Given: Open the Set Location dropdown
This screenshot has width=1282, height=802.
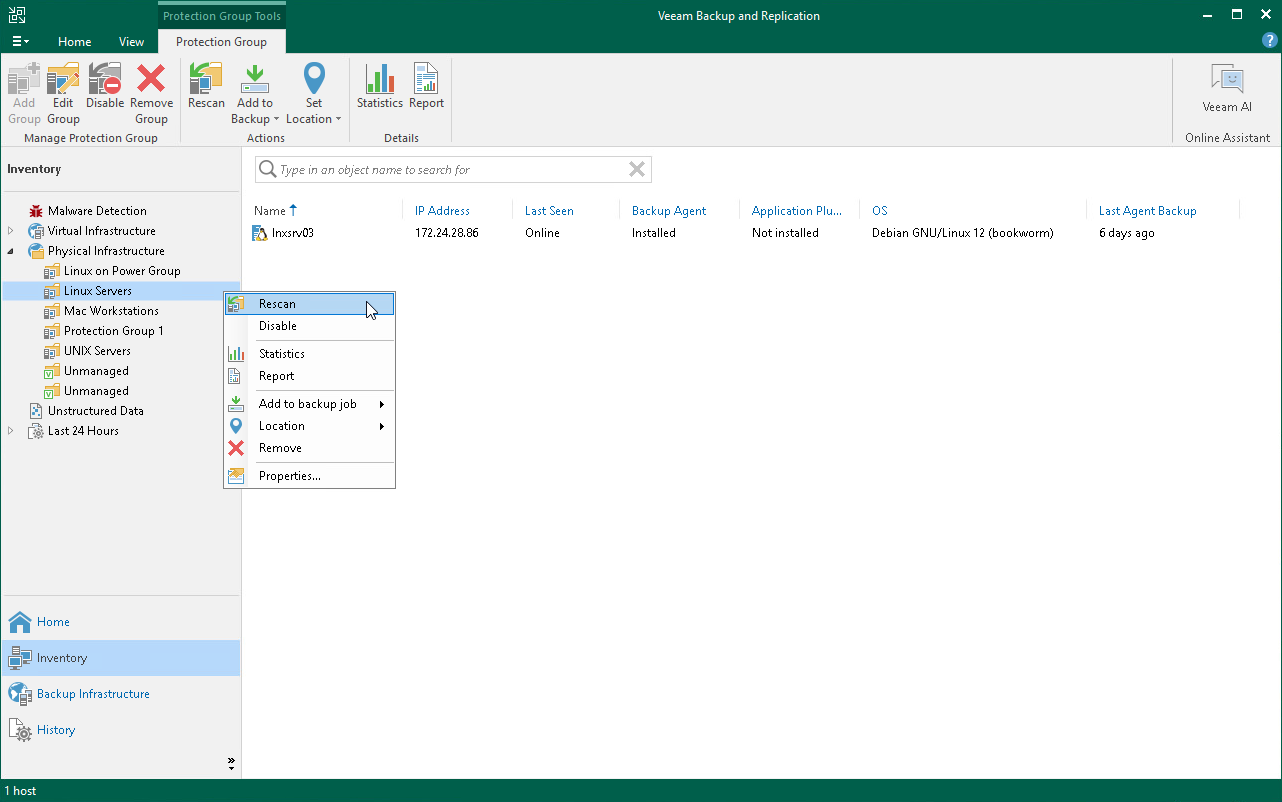Looking at the screenshot, I should [314, 110].
